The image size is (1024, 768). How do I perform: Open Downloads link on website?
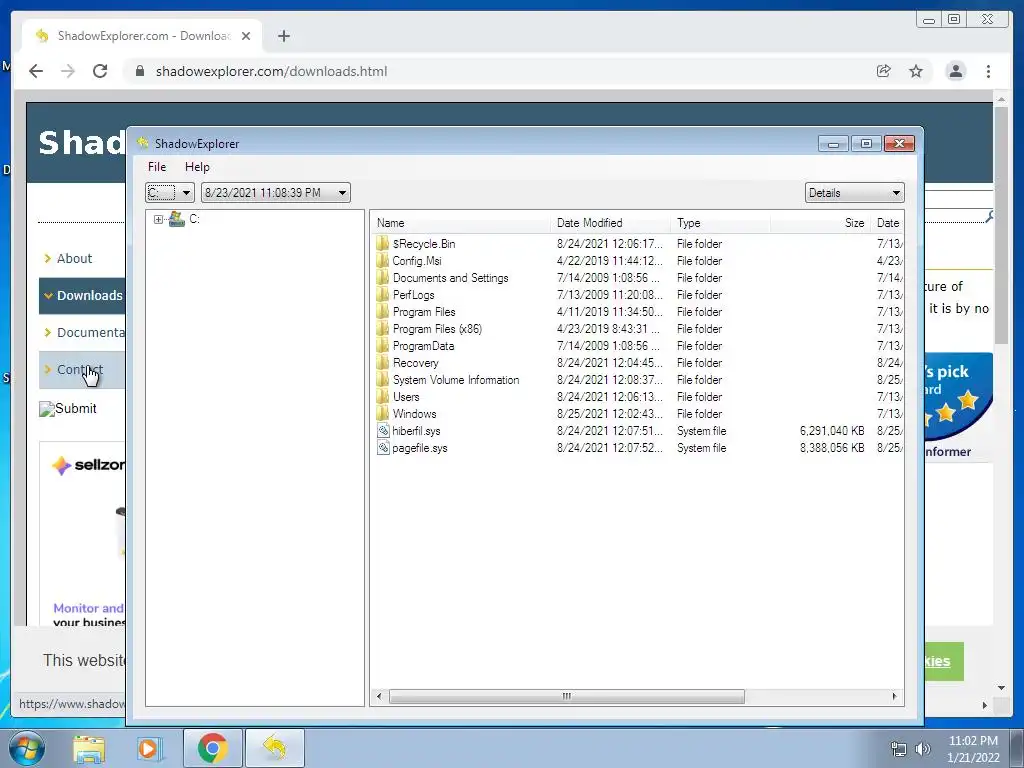(89, 296)
